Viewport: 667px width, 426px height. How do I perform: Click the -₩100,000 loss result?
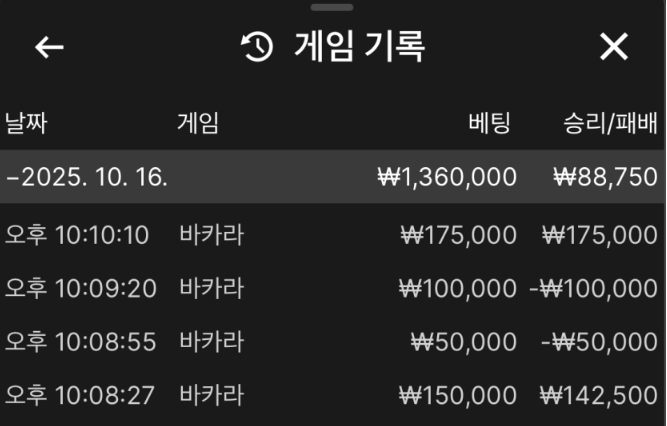(596, 289)
